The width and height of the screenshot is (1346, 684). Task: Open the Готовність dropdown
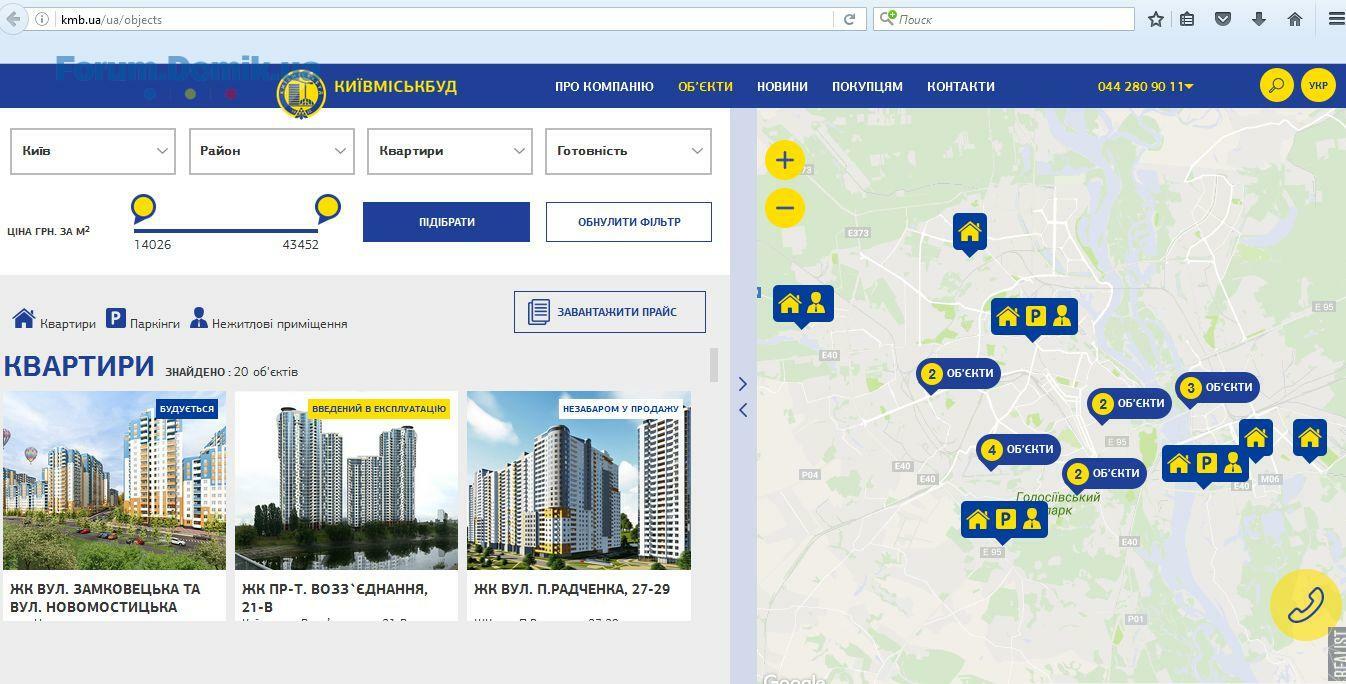[x=628, y=151]
